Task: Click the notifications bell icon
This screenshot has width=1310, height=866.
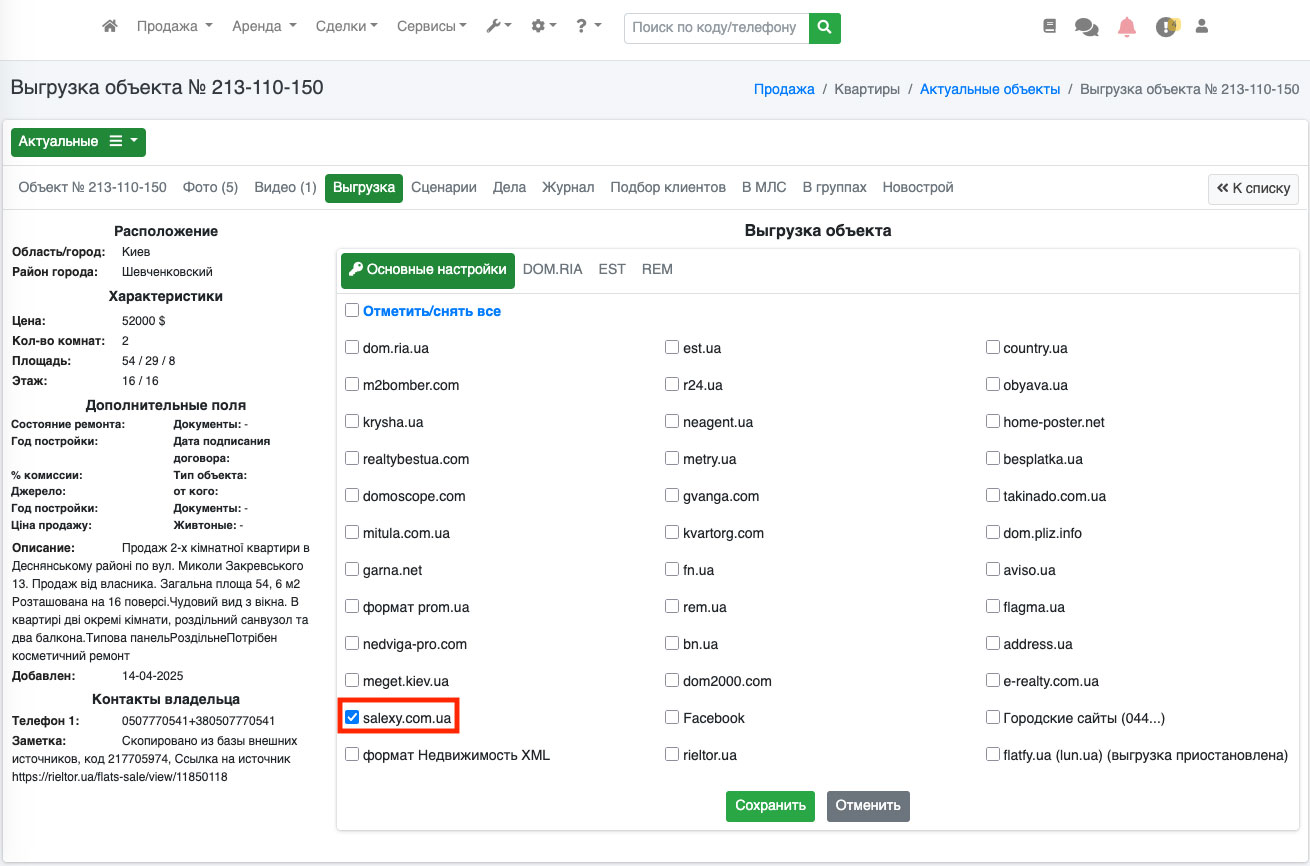Action: 1127,27
